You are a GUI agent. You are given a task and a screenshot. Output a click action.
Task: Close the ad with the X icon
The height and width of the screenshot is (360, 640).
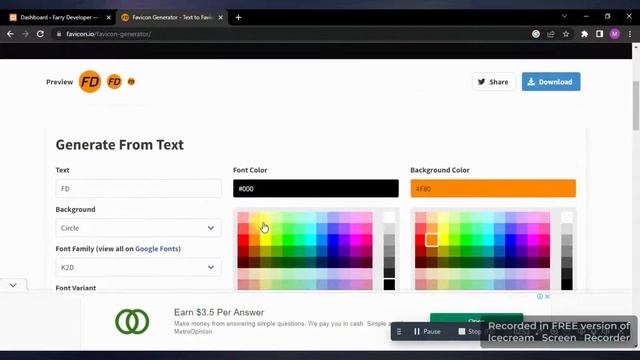(x=547, y=297)
